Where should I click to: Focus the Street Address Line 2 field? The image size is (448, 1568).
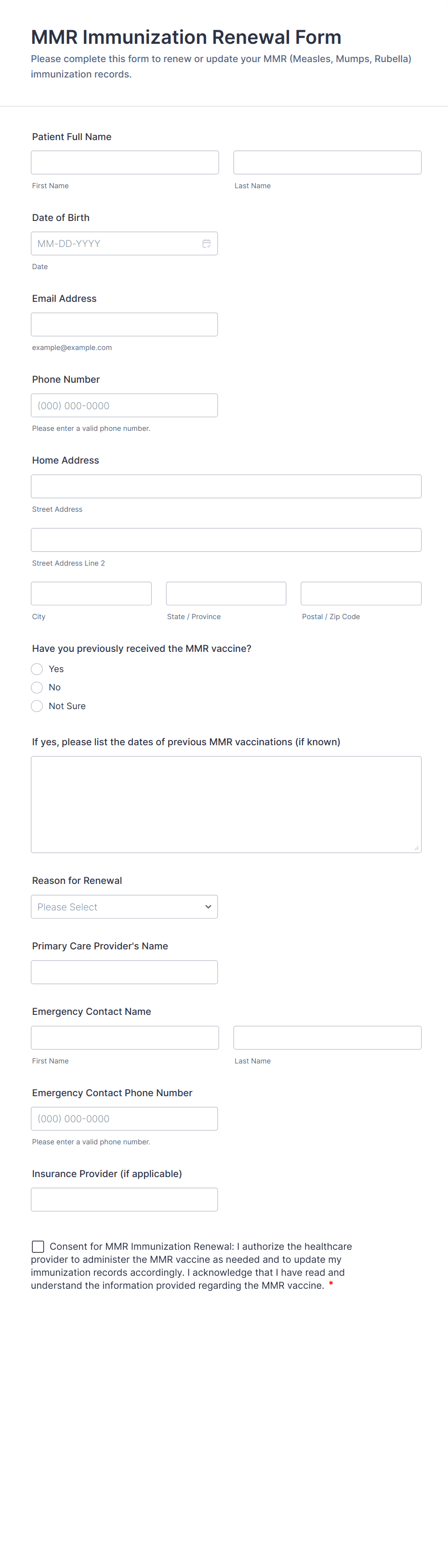point(226,540)
